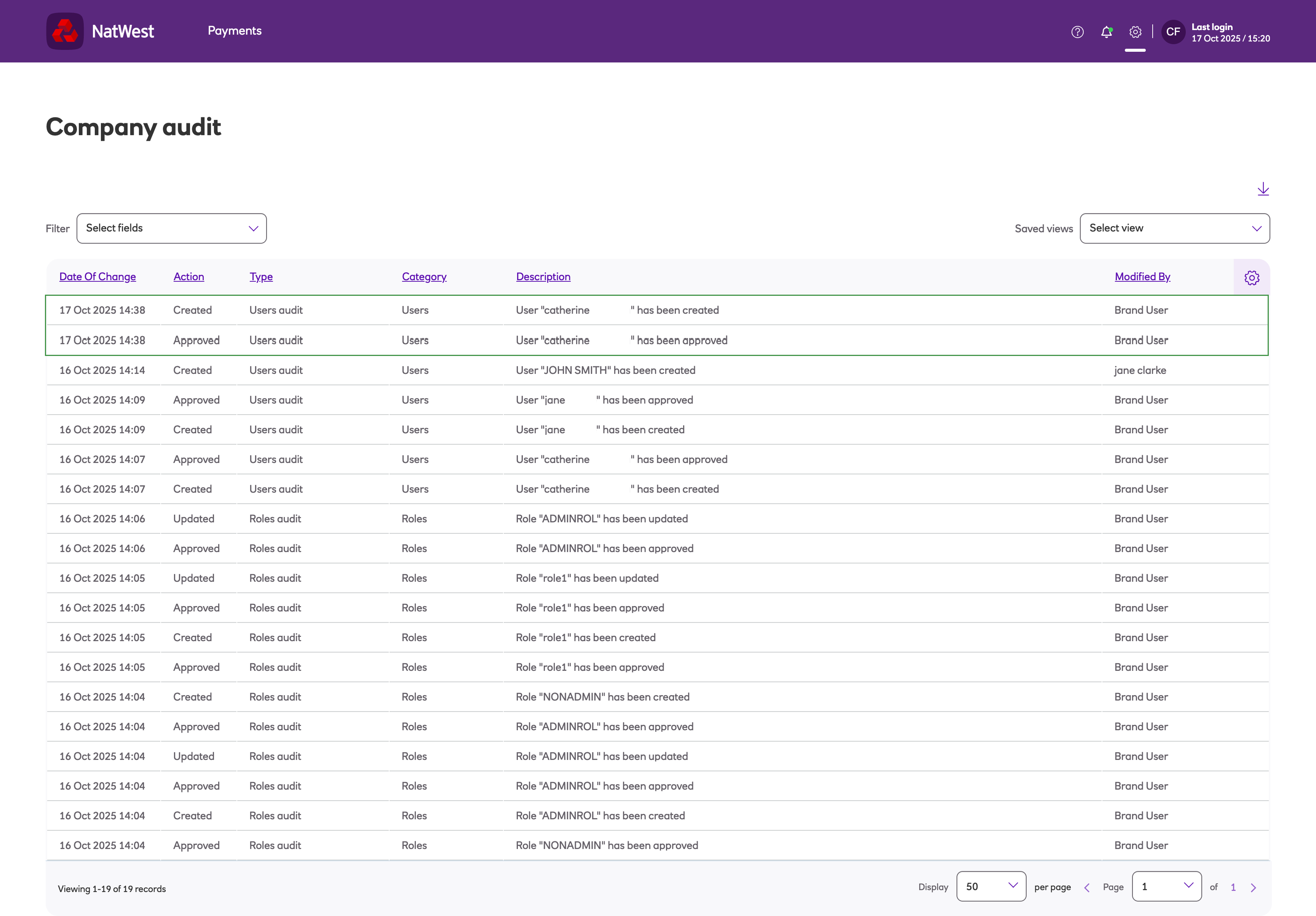The image size is (1316, 916).
Task: Download the audit table export
Action: point(1263,189)
